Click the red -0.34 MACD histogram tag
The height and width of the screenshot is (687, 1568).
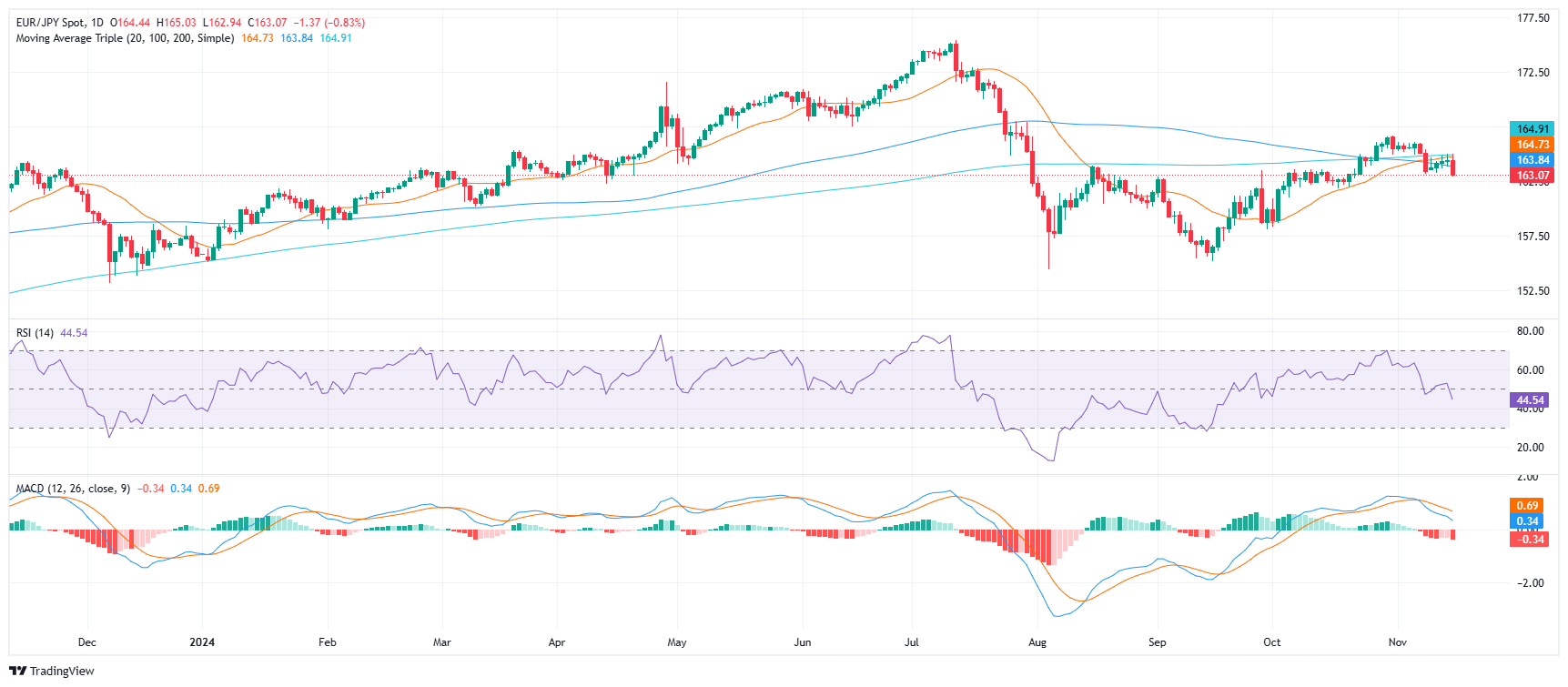(x=1527, y=539)
